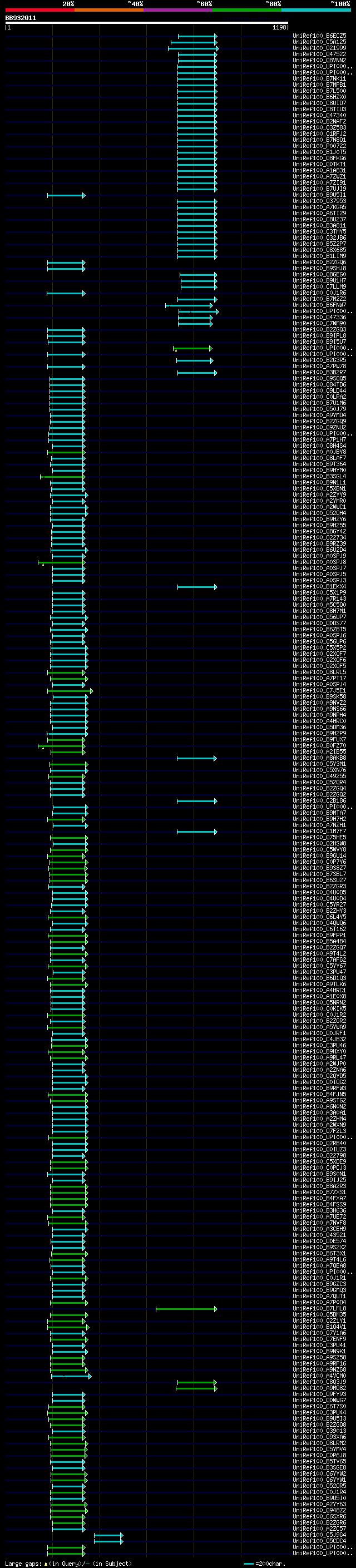Select hit label UniRef100_C8UID7

coord(319,103)
